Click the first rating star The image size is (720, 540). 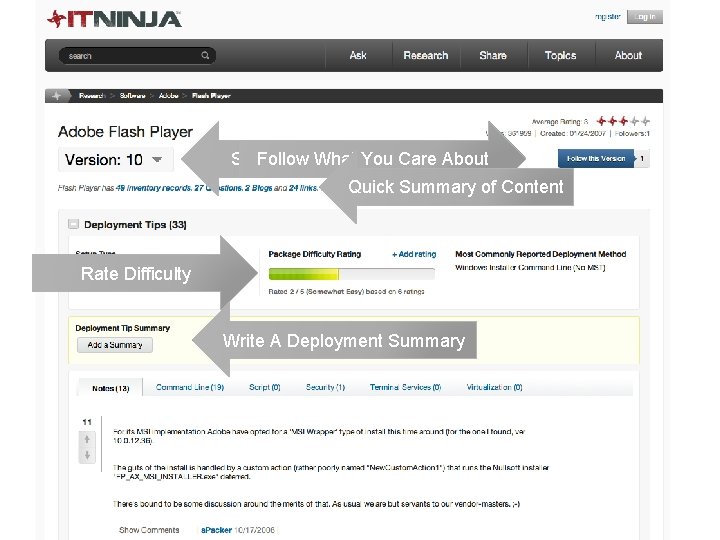601,121
